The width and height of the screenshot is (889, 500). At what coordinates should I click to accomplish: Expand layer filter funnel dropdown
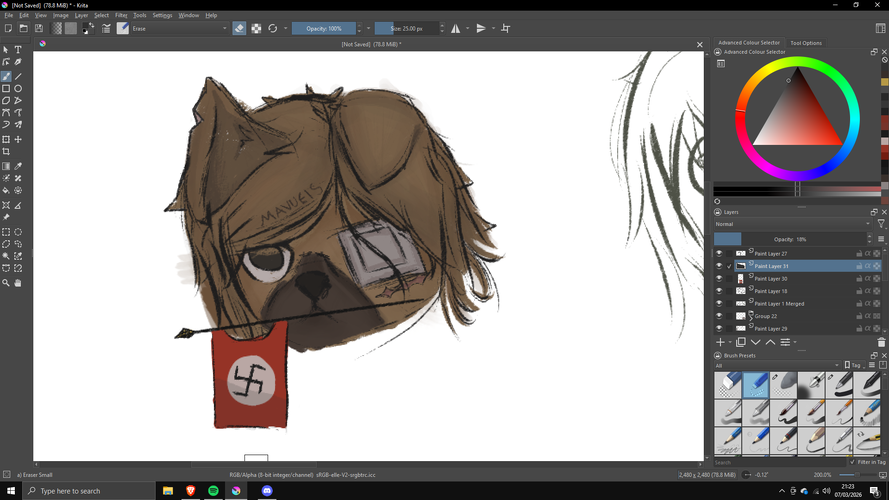[x=881, y=224]
